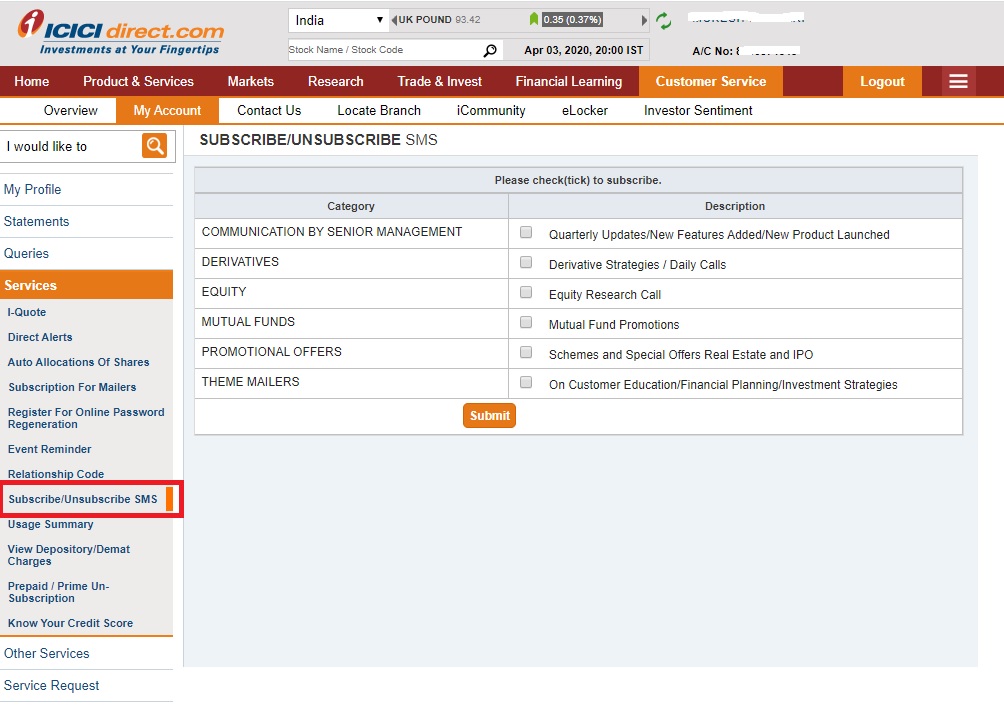This screenshot has height=708, width=1004.
Task: Open Investor Sentiment tab
Action: tap(698, 111)
